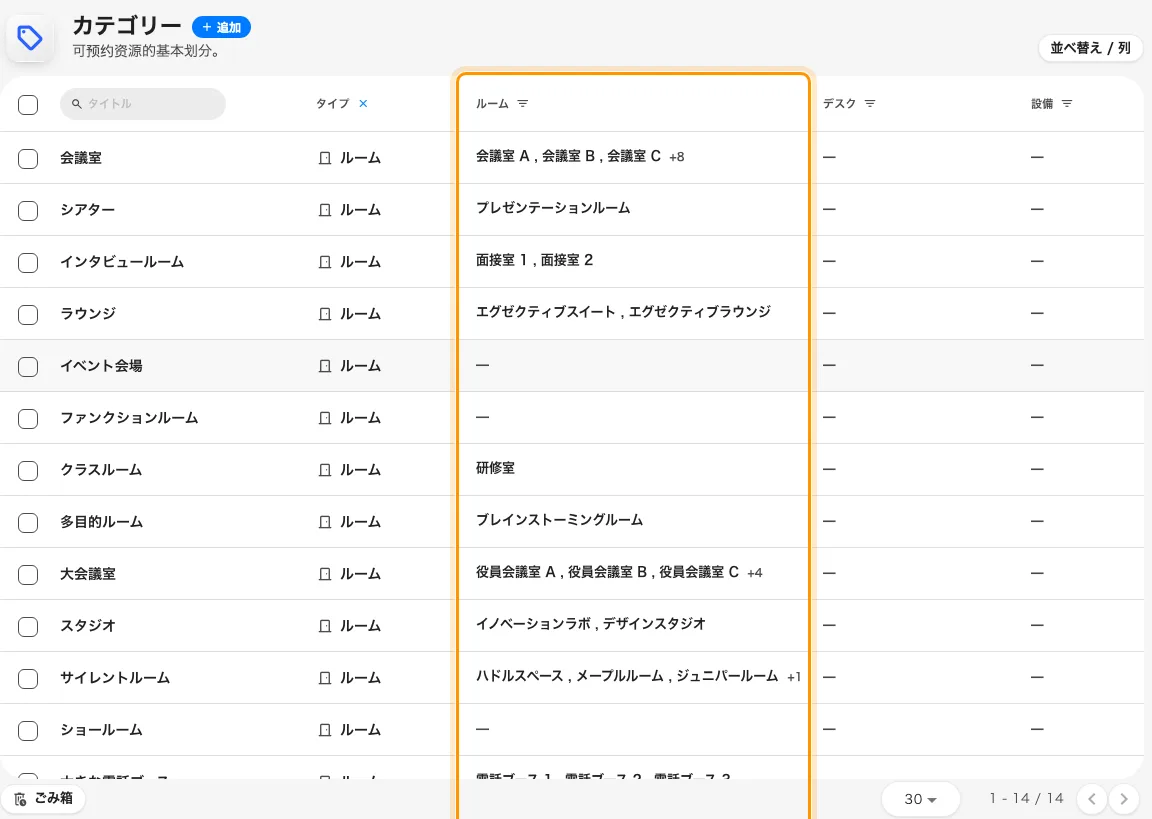Open the 大会議室 category title
Screen dimensions: 1152x819
point(87,574)
